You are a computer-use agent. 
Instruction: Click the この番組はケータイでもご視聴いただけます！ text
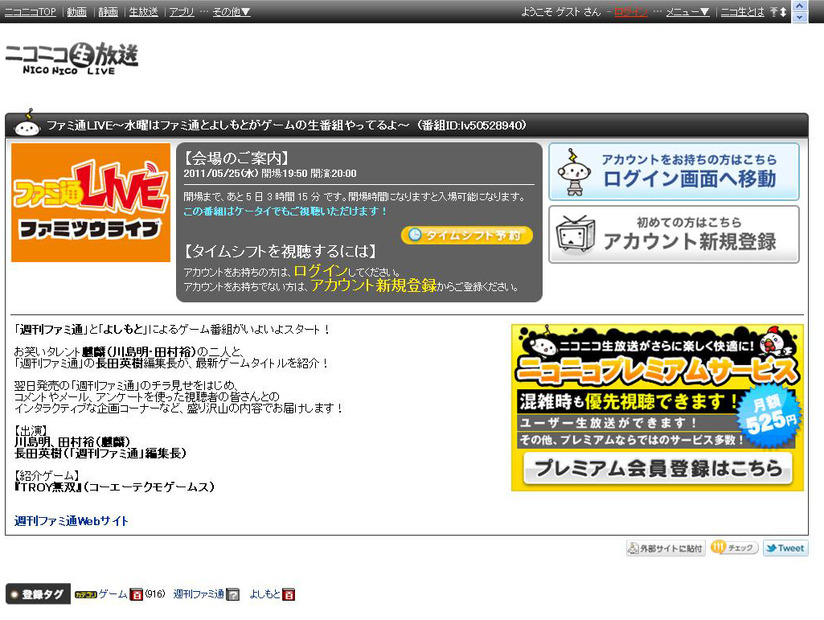pyautogui.click(x=285, y=211)
